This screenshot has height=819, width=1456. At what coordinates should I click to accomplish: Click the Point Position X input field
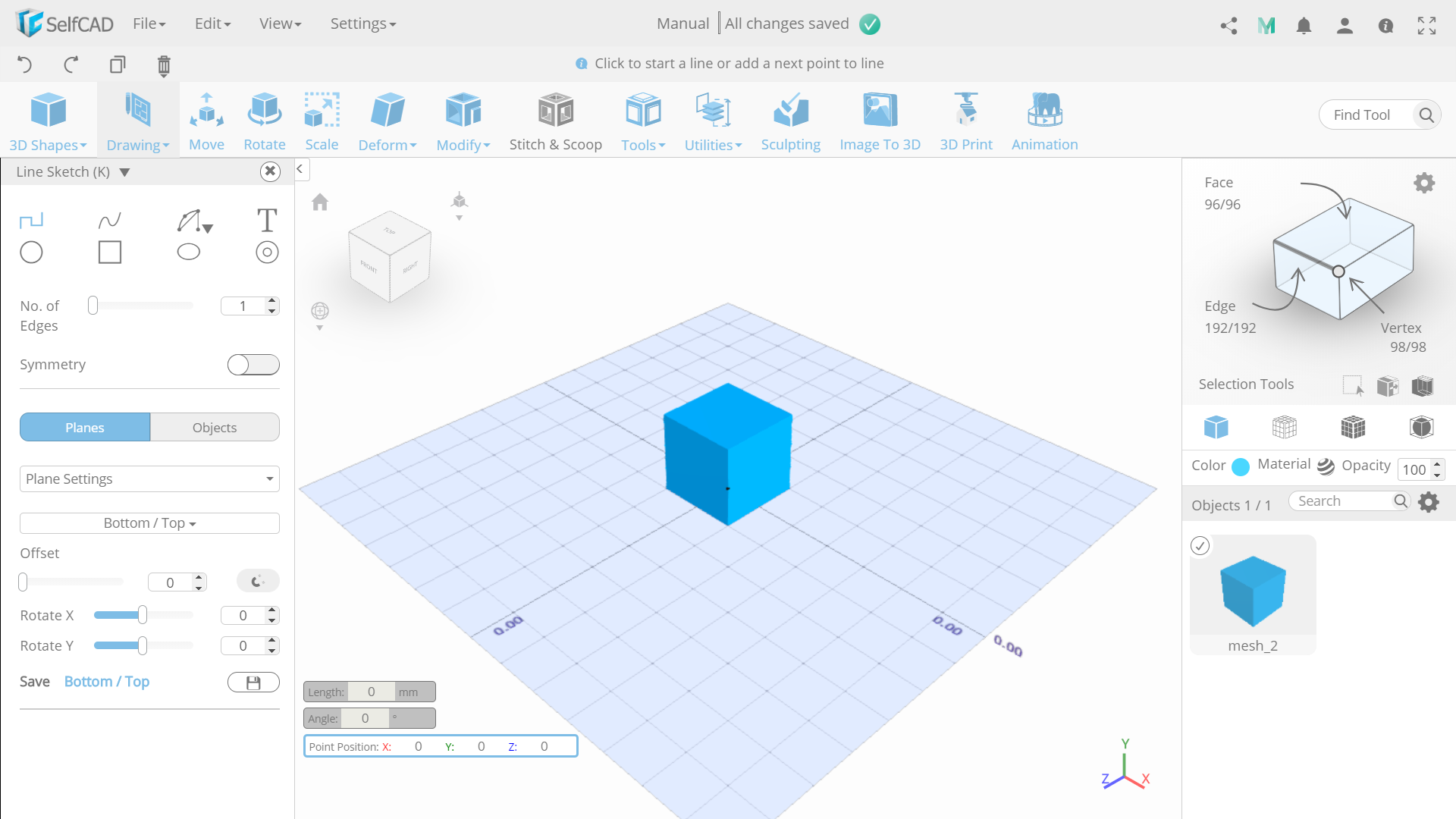pos(418,746)
